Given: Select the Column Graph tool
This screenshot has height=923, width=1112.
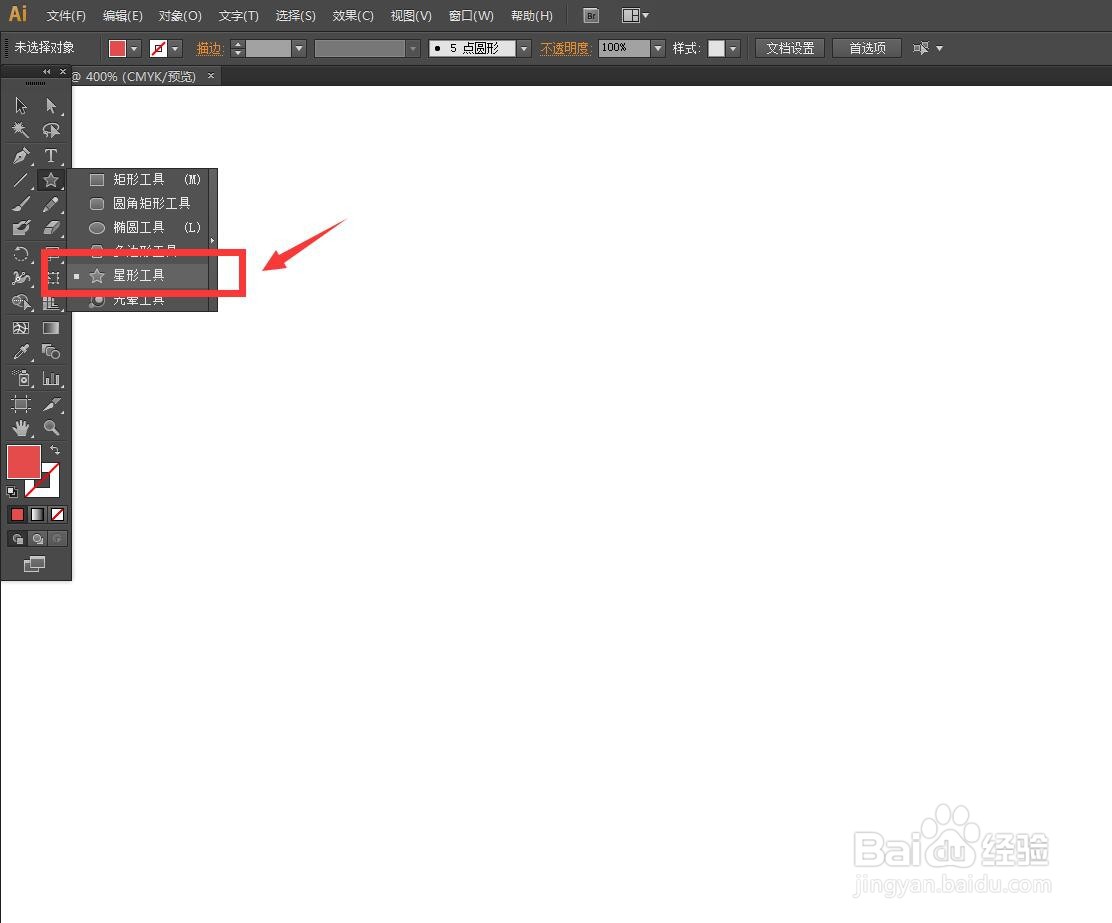Looking at the screenshot, I should point(51,378).
